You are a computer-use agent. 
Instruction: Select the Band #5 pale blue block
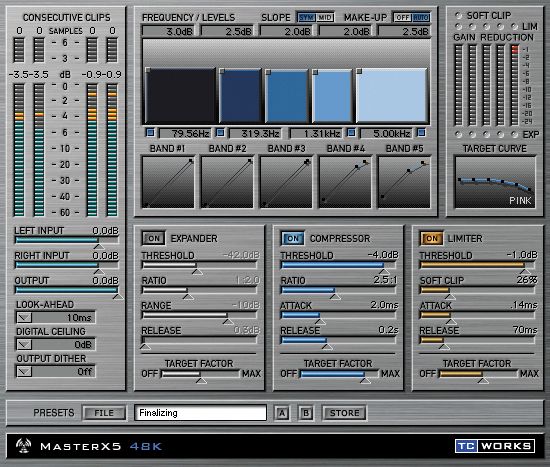click(x=392, y=95)
